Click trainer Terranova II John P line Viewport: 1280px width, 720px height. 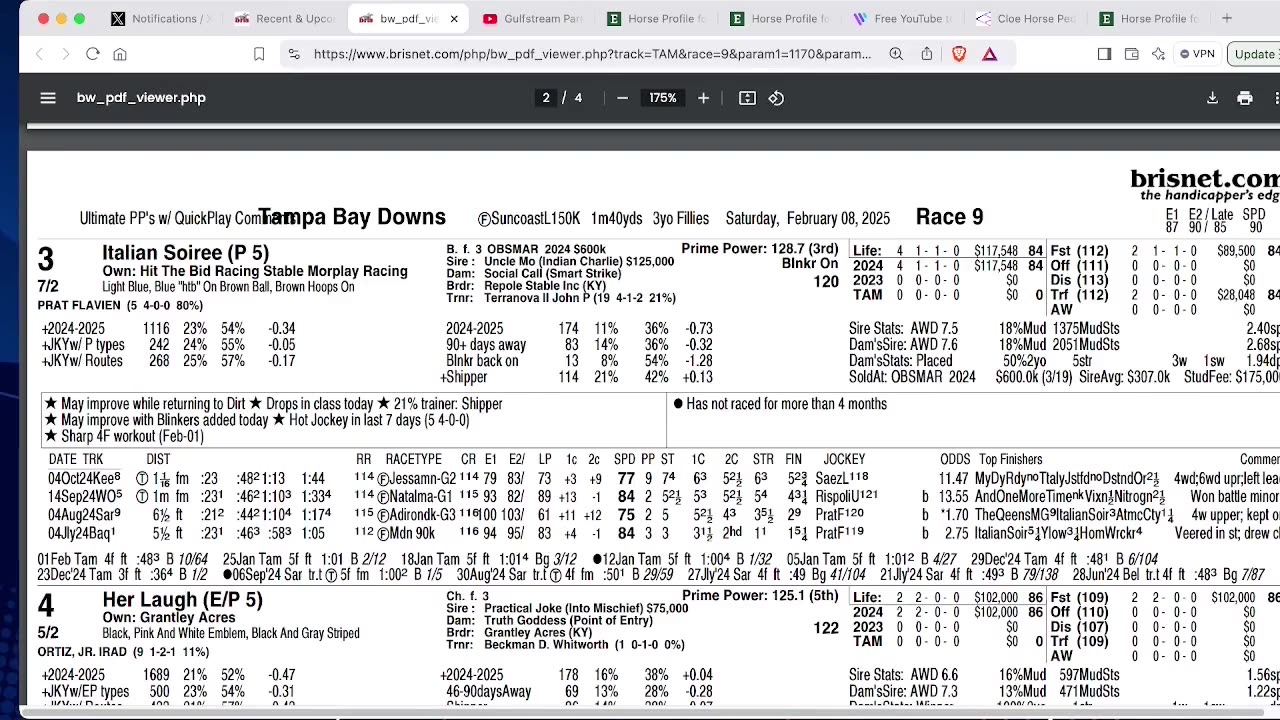tap(561, 298)
